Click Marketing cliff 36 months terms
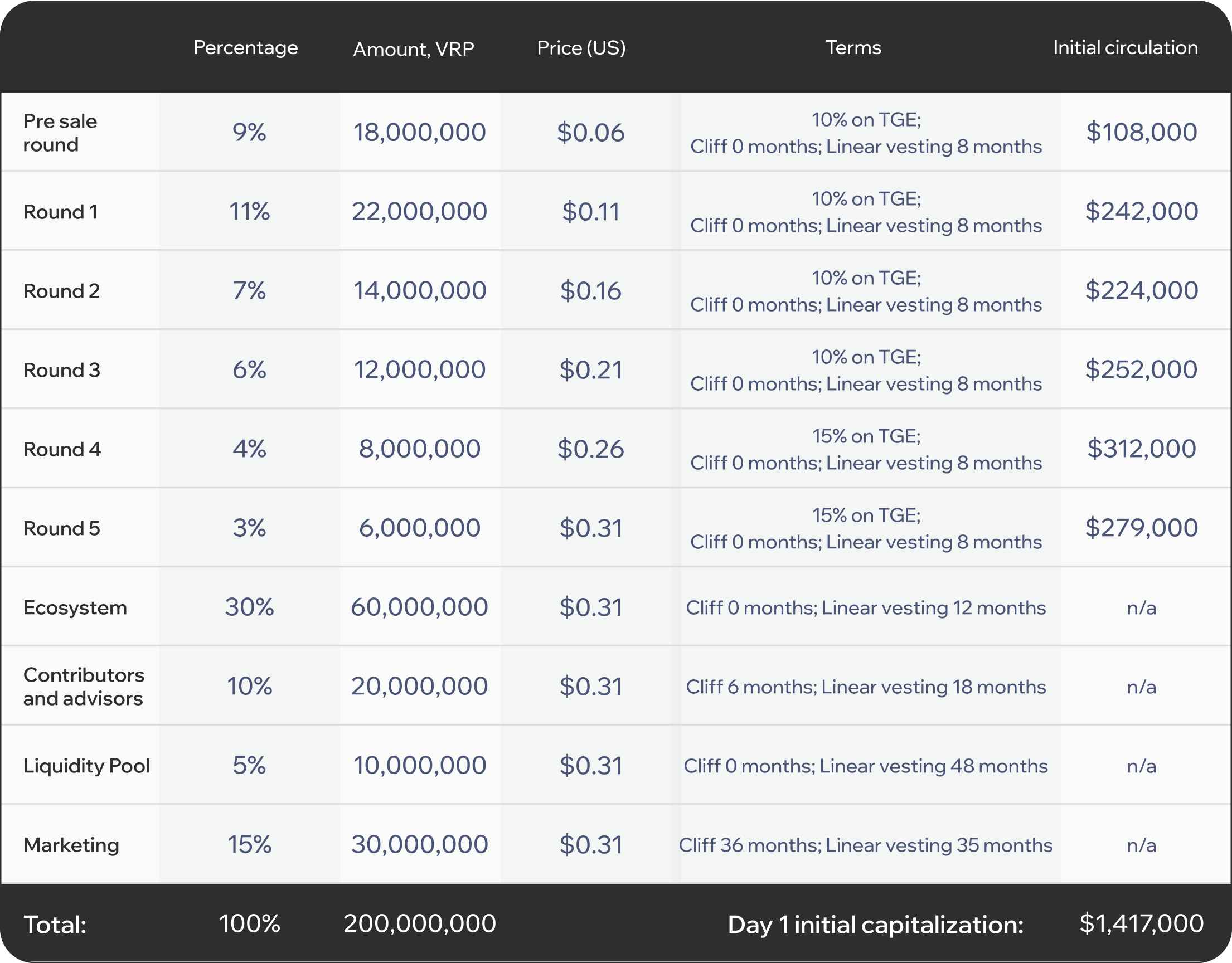The width and height of the screenshot is (1232, 963). pos(865,845)
